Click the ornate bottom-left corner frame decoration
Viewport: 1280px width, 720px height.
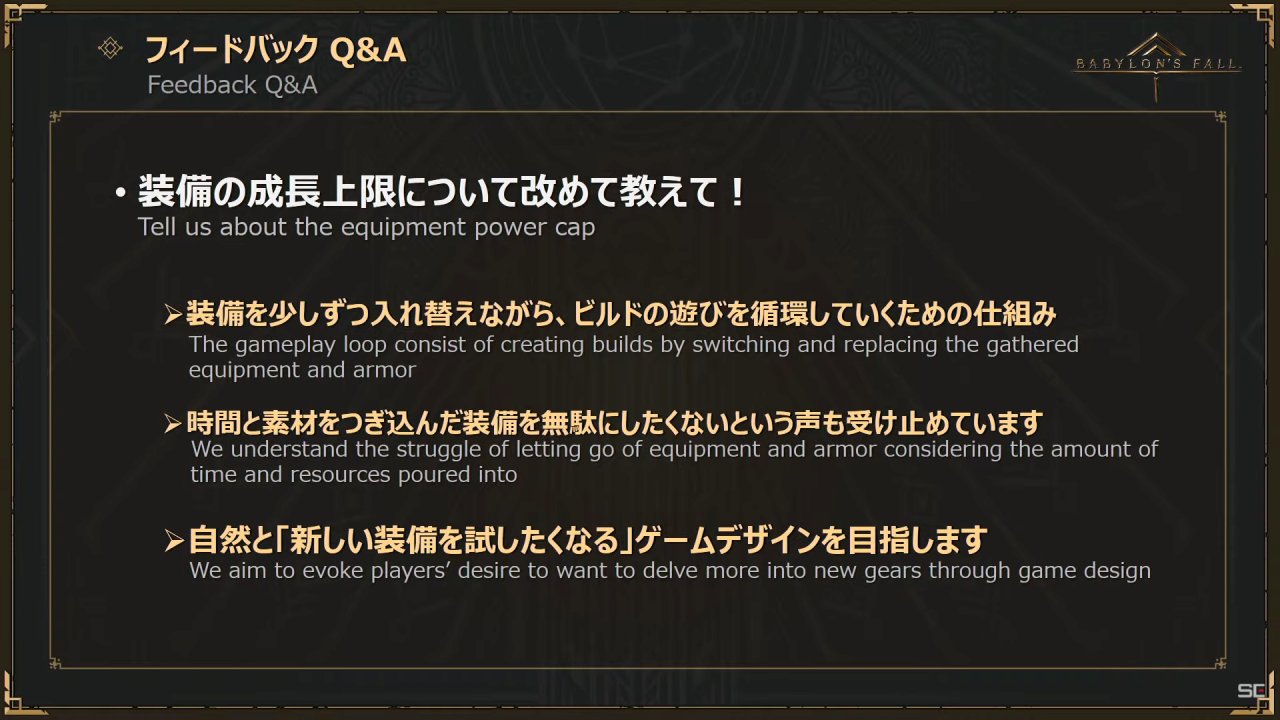(x=18, y=698)
